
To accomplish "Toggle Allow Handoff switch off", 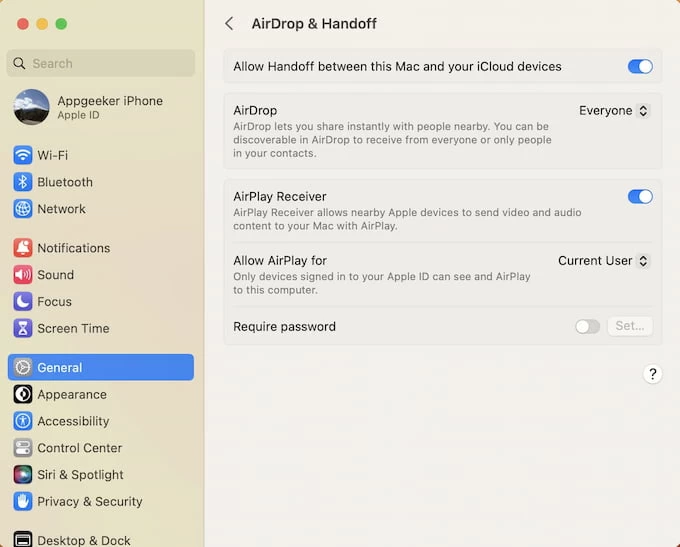I will (640, 66).
